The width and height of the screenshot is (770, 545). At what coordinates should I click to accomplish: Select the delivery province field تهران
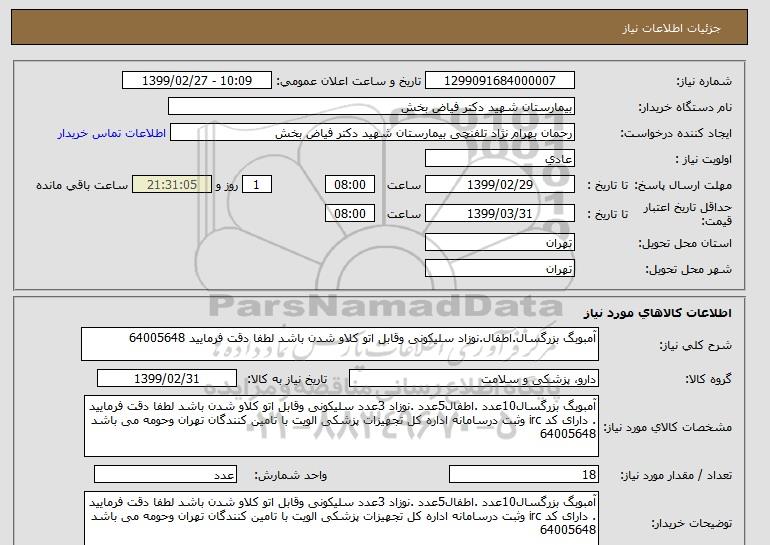[x=499, y=243]
